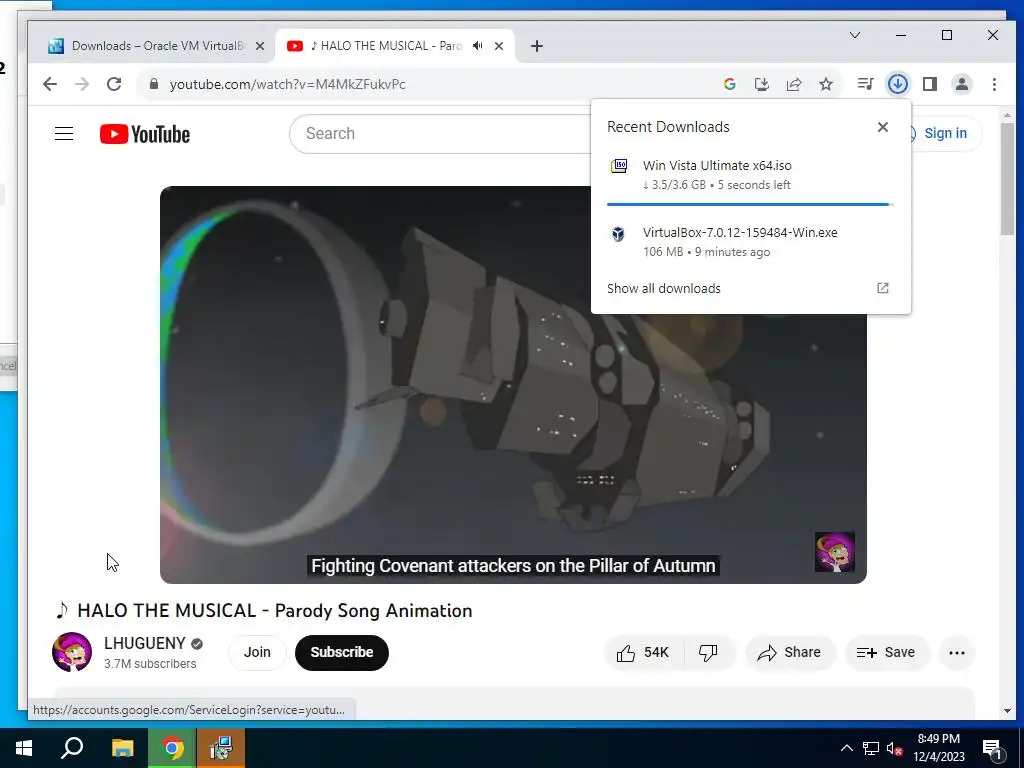Viewport: 1024px width, 768px height.
Task: Close the HALO THE MUSICAL tab
Action: pos(499,46)
